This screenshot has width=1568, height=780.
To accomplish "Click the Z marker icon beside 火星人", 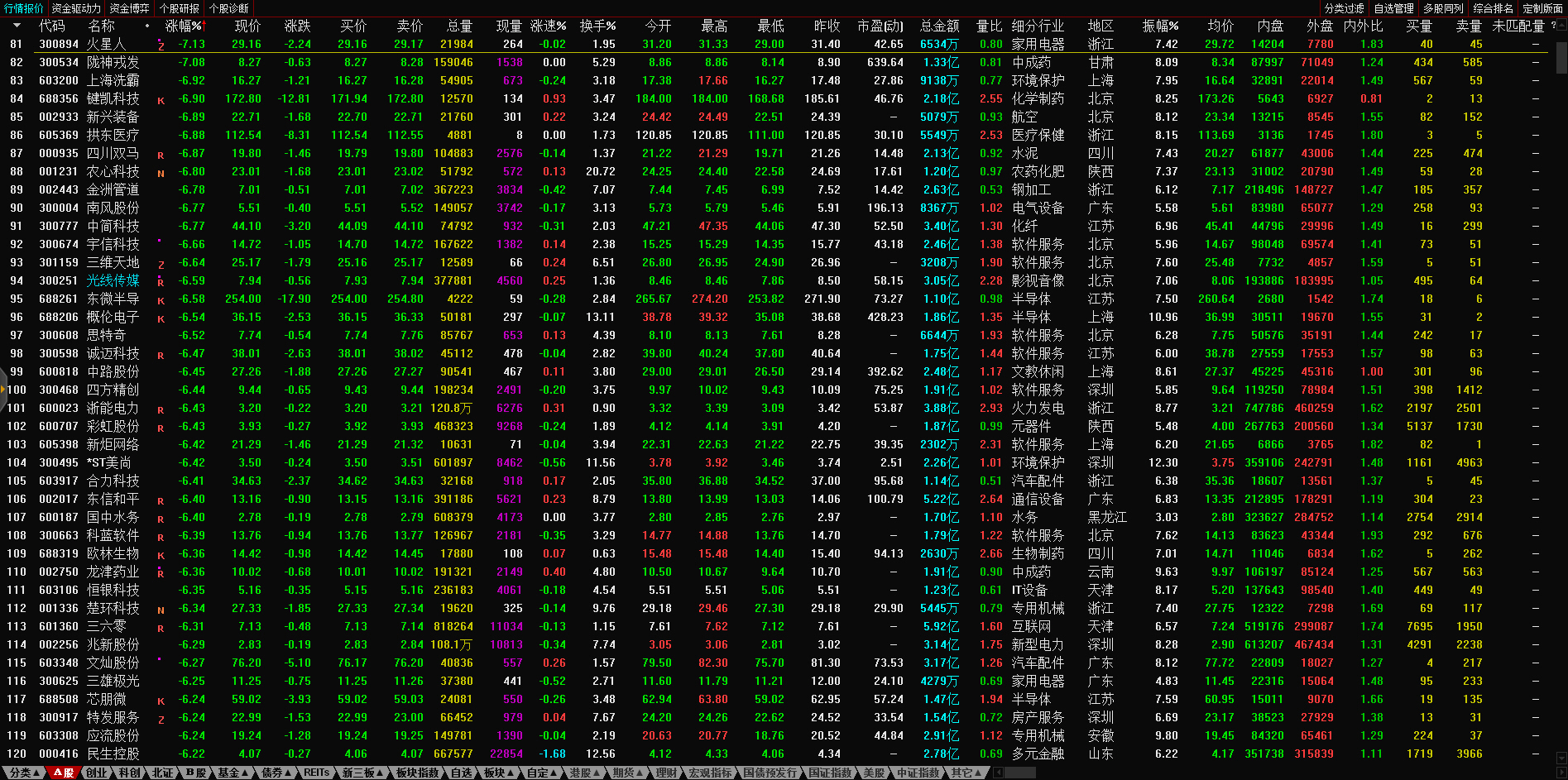I will [161, 46].
